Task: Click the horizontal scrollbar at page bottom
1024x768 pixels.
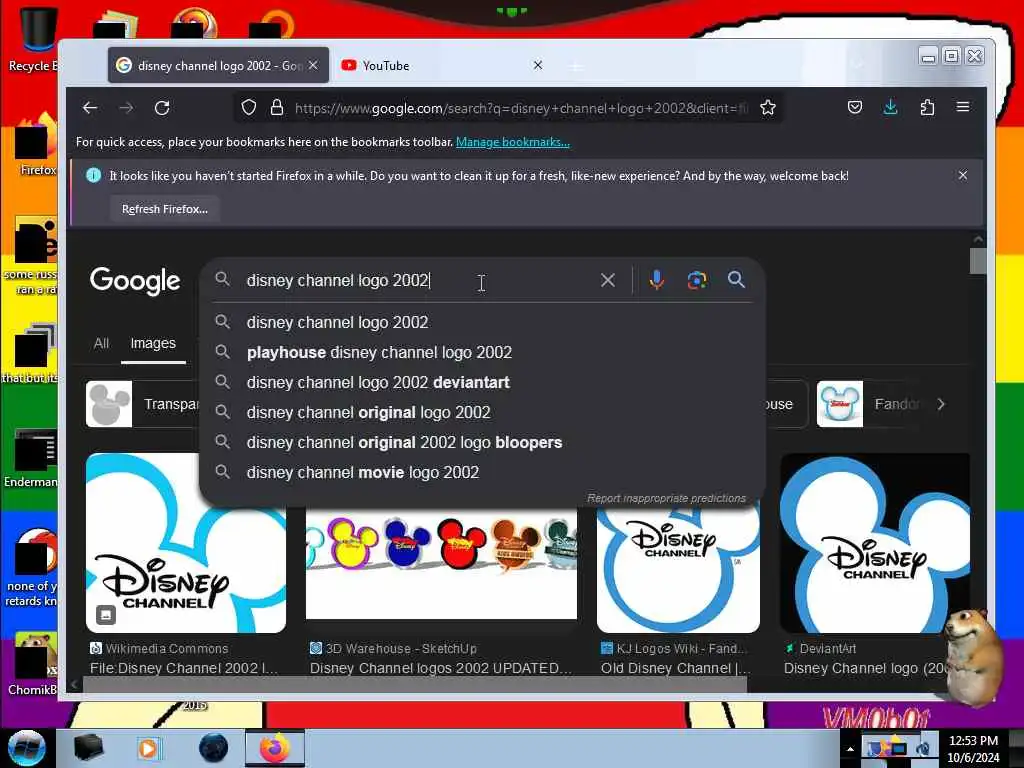Action: pyautogui.click(x=415, y=684)
